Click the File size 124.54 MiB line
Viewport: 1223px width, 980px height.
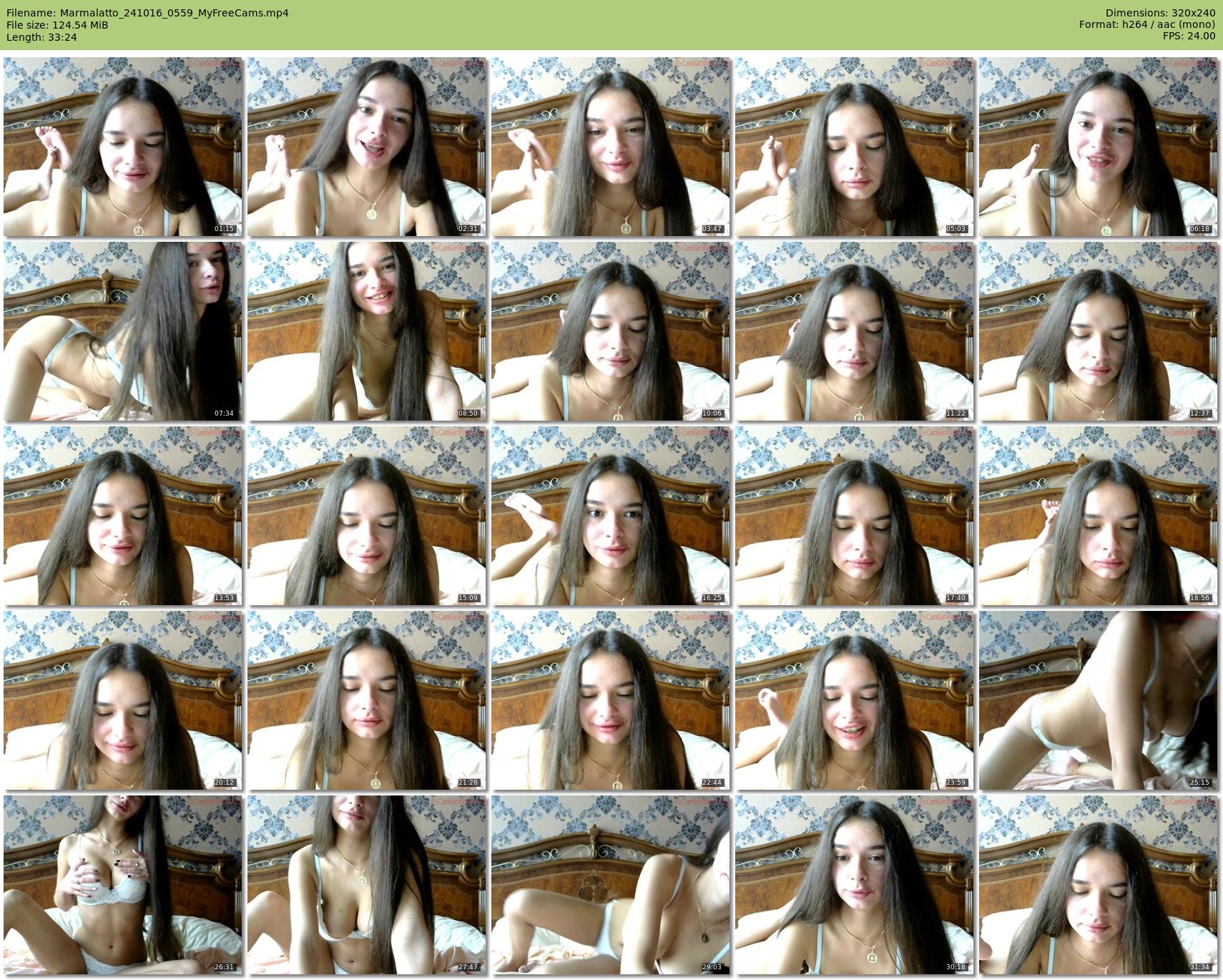[57, 25]
